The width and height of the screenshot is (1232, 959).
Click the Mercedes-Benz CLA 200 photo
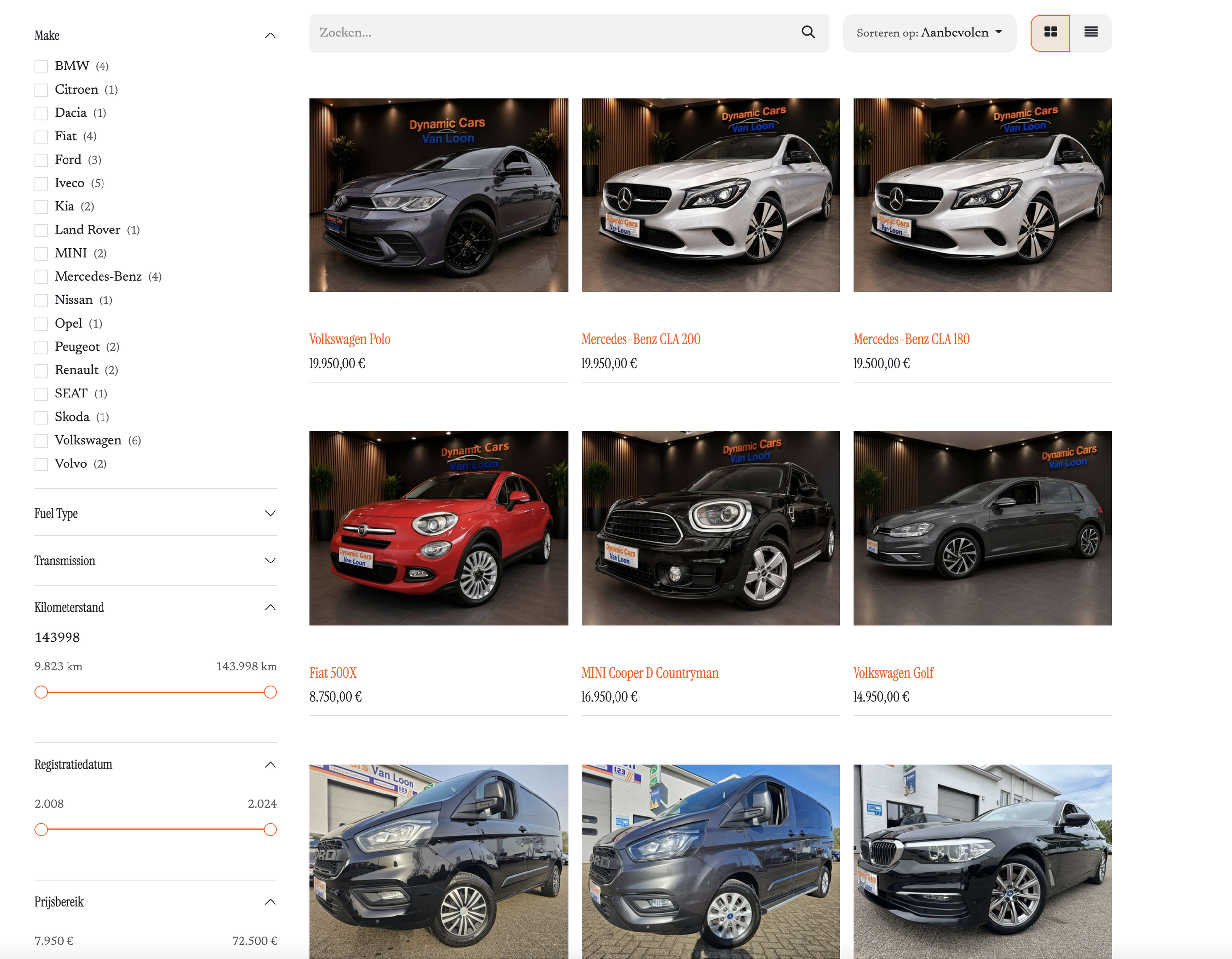point(711,195)
